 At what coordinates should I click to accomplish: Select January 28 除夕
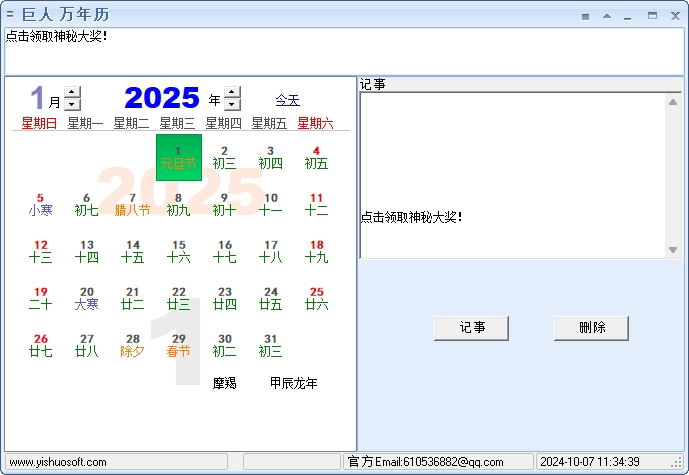tap(133, 345)
